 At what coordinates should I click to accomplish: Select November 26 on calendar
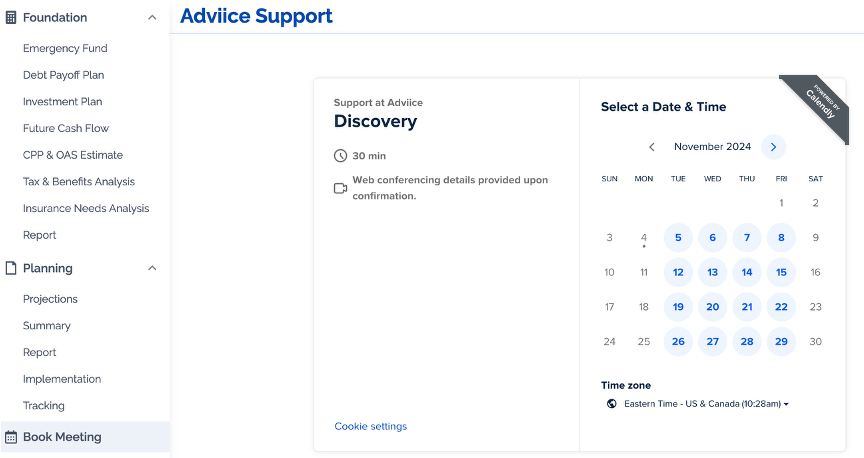[678, 342]
